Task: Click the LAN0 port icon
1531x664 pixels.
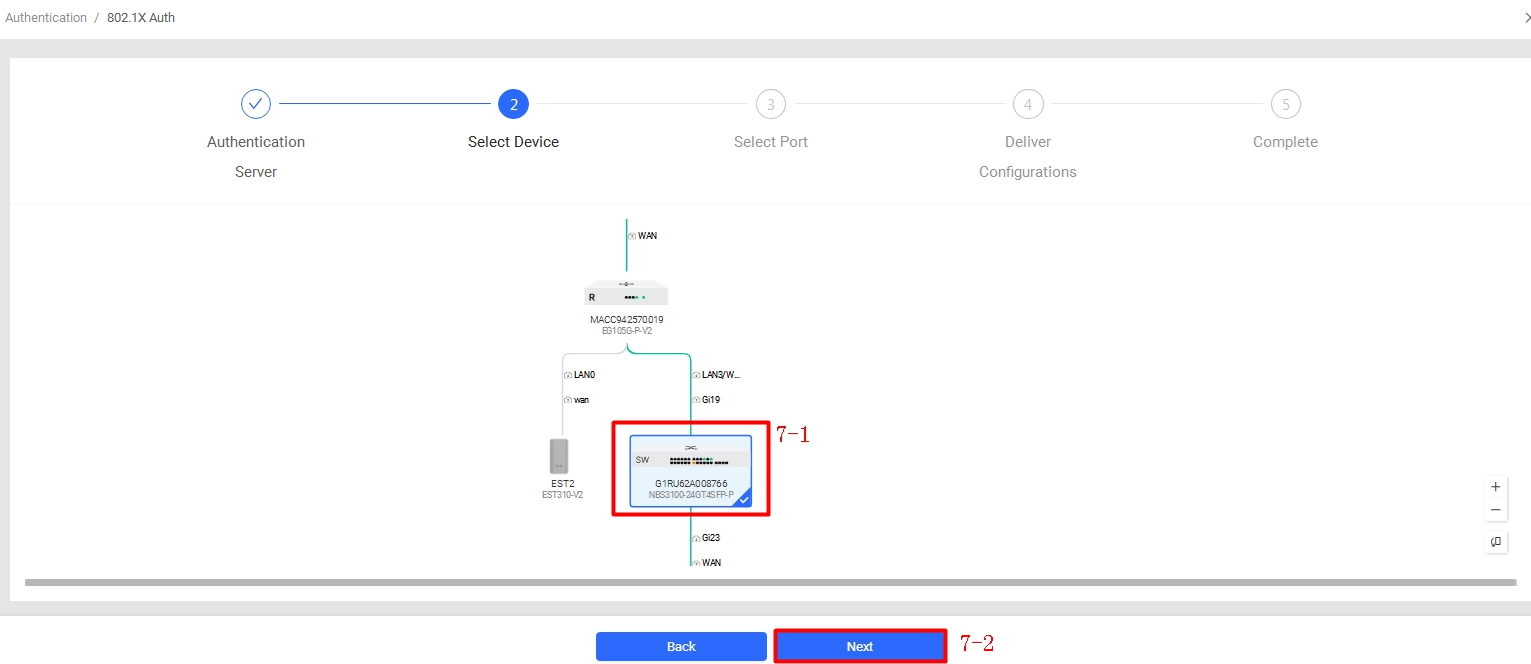Action: point(568,375)
